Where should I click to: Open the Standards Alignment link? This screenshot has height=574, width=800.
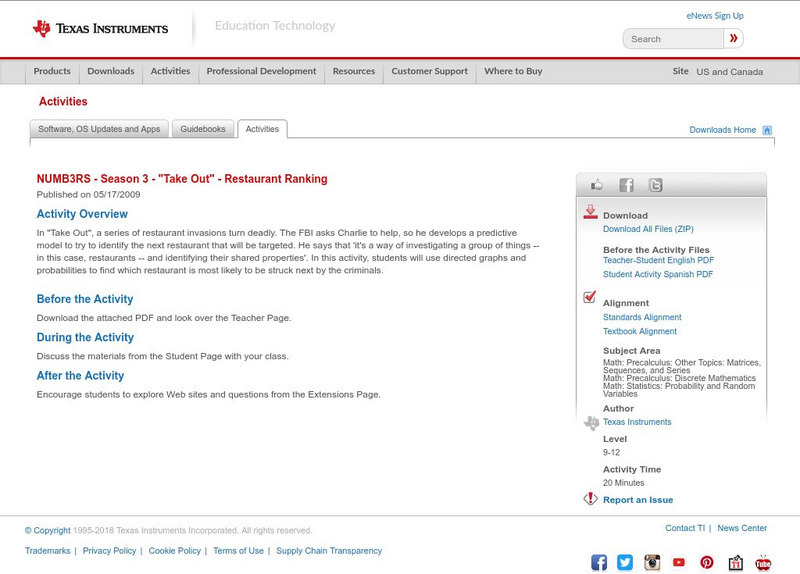pyautogui.click(x=642, y=317)
